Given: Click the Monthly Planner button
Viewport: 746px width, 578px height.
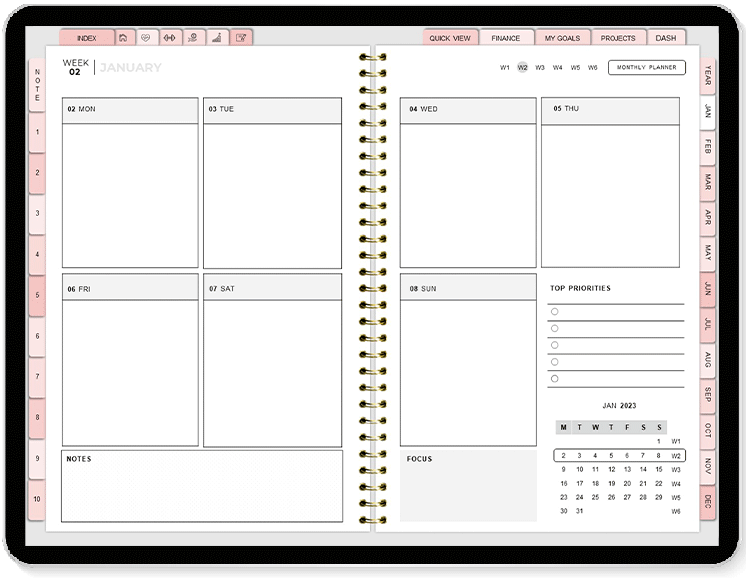Looking at the screenshot, I should [646, 67].
